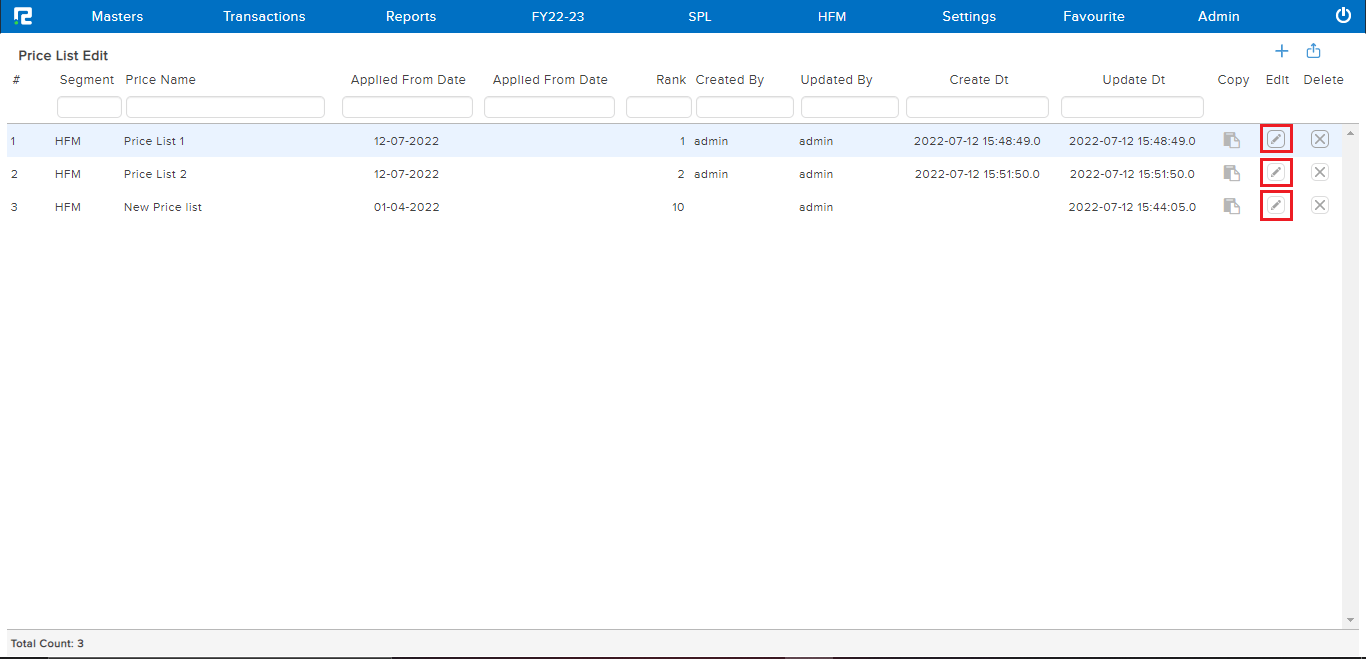
Task: Copy the New Price list row
Action: click(x=1232, y=206)
